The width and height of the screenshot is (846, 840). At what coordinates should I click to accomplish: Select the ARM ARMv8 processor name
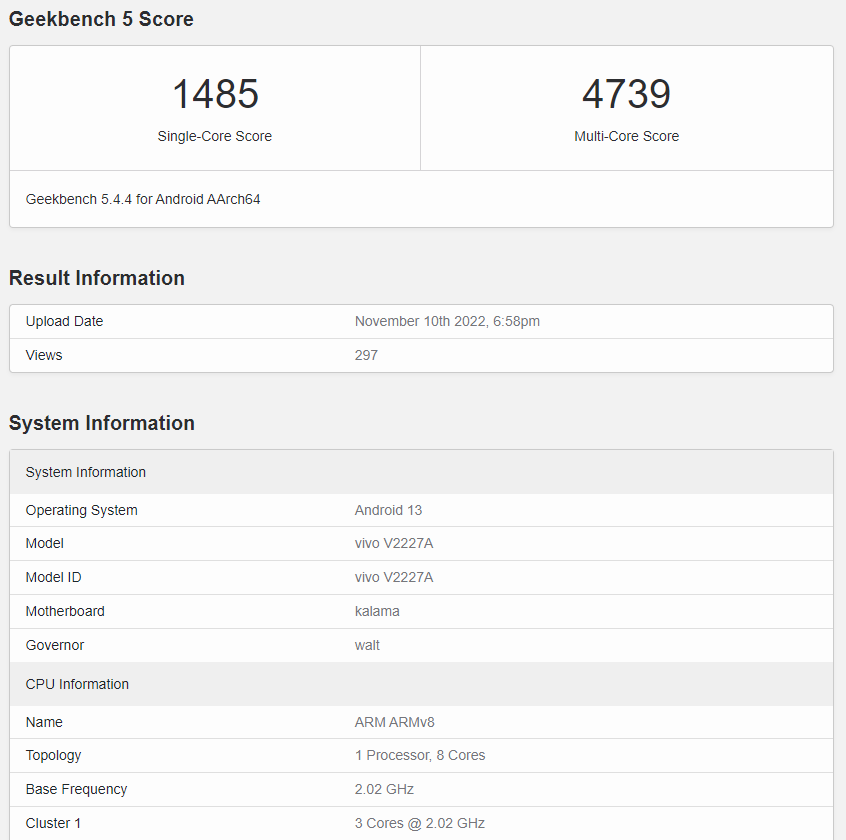[x=394, y=722]
